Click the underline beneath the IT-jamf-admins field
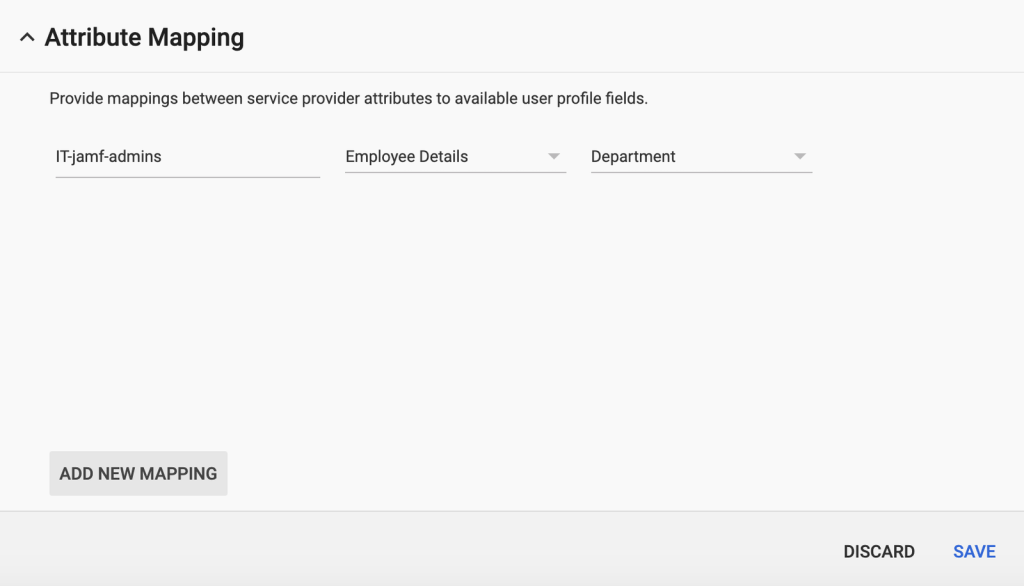The height and width of the screenshot is (586, 1024). [187, 177]
